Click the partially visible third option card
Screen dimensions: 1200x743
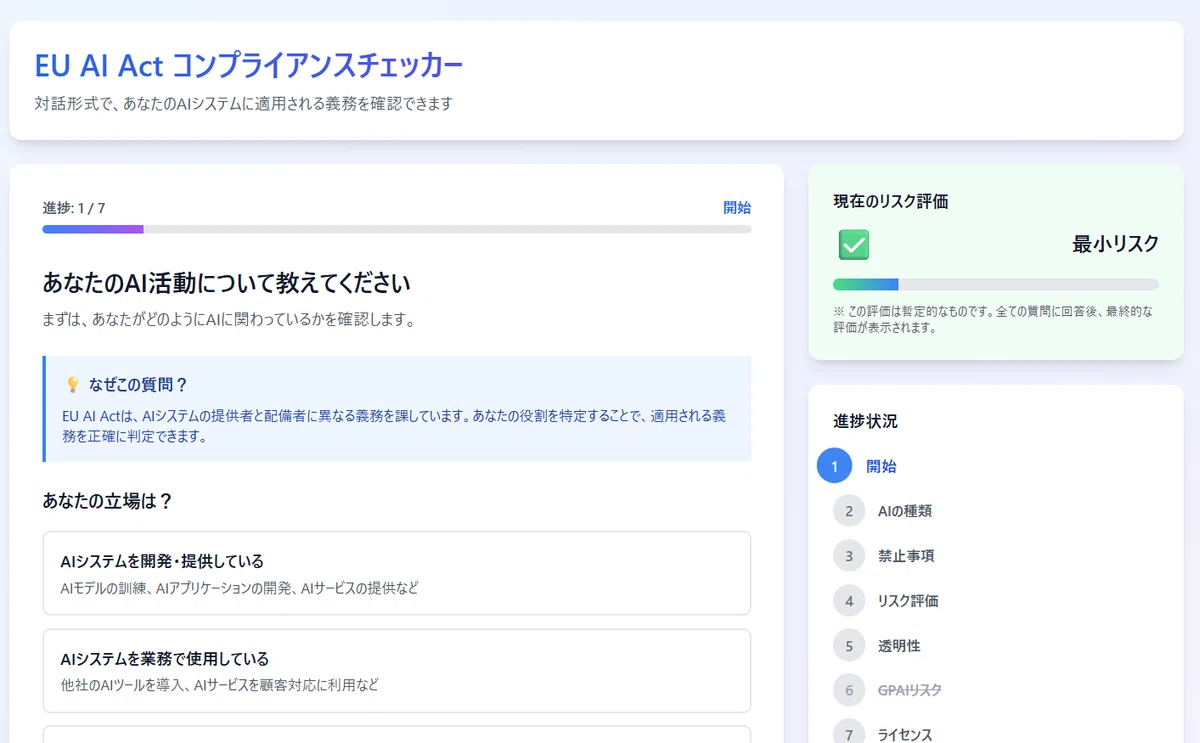tap(397, 735)
